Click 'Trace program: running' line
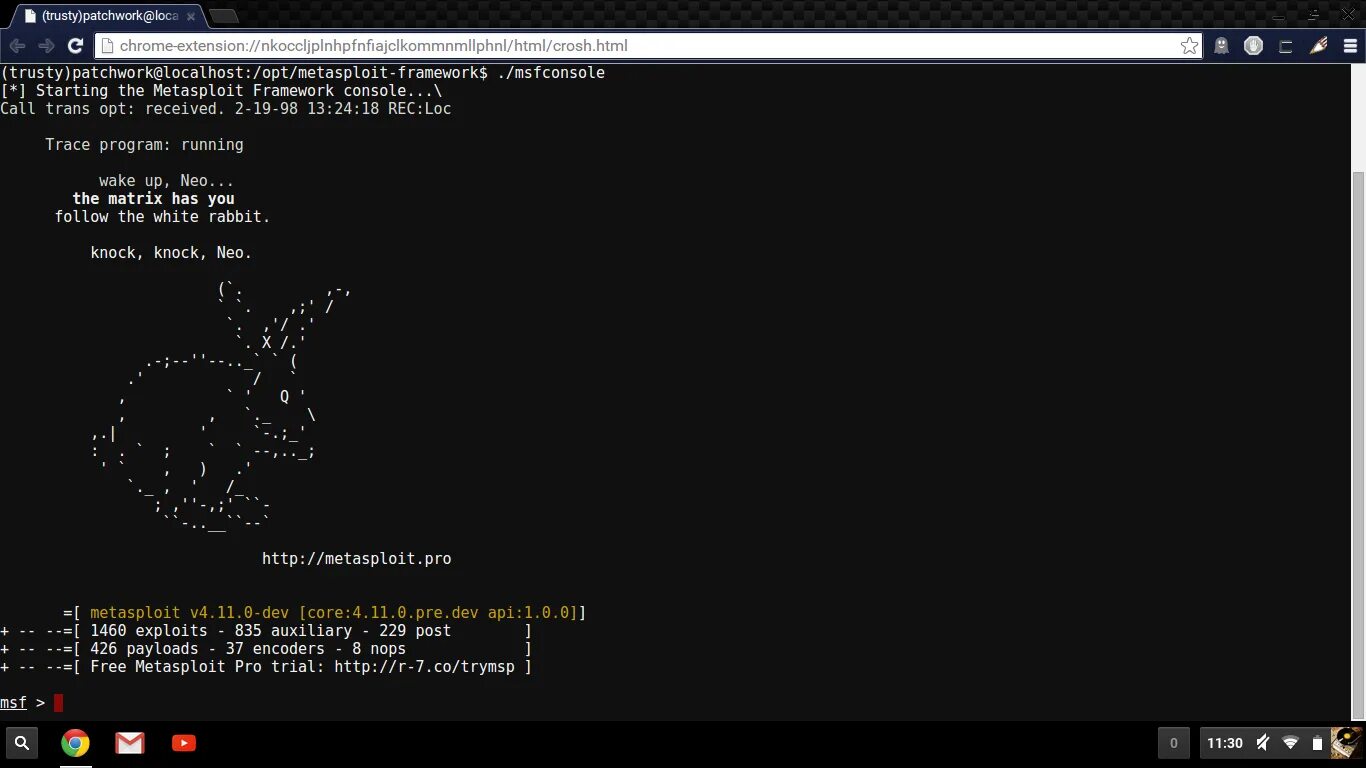Viewport: 1366px width, 768px height. tap(144, 145)
